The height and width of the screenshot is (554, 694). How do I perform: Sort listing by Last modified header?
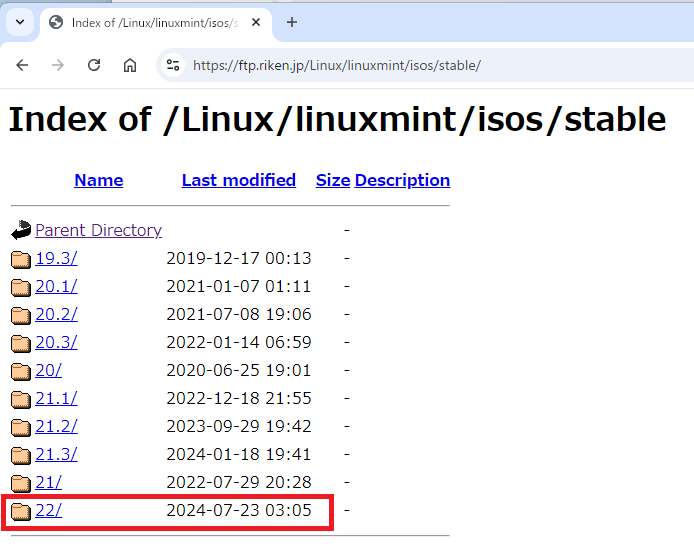pyautogui.click(x=238, y=180)
